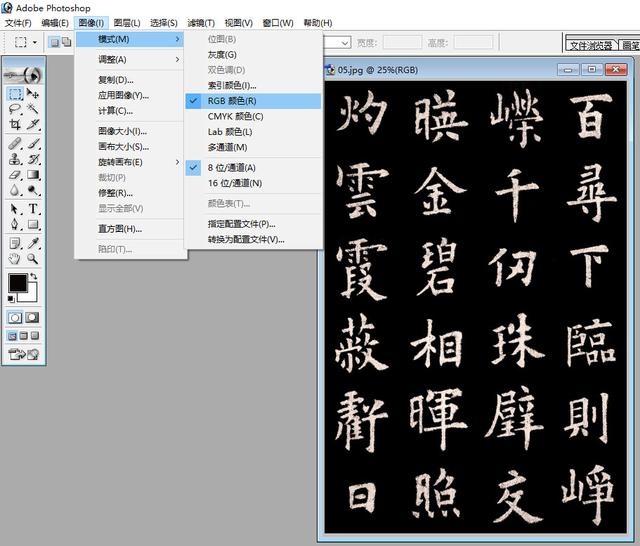The height and width of the screenshot is (546, 640).
Task: Select checked RGB 颜色 mode
Action: click(x=253, y=101)
